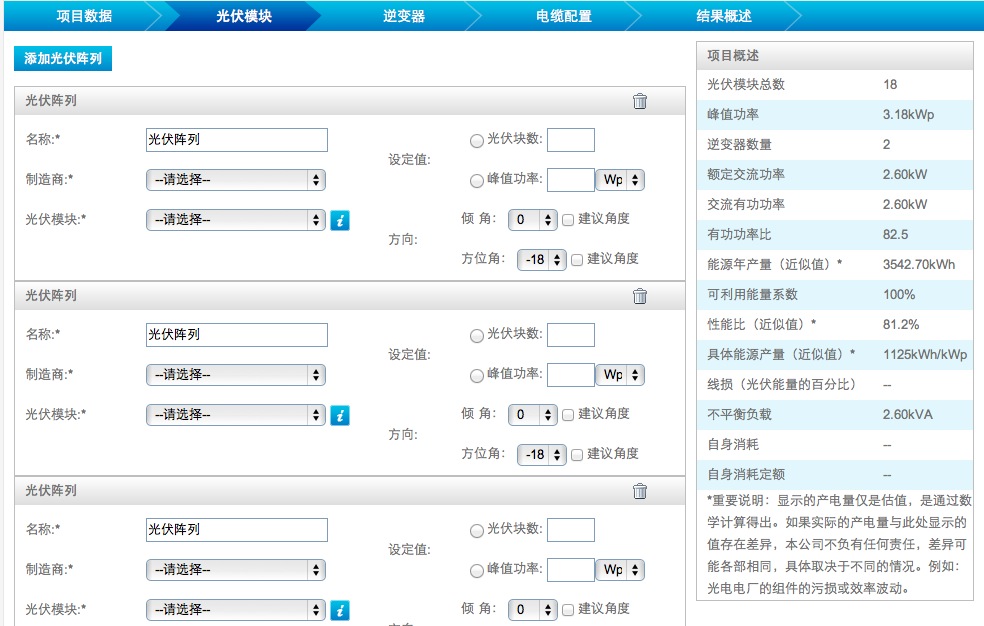The image size is (984, 626).
Task: Open 倾角 value selector in first array
Action: tap(533, 220)
